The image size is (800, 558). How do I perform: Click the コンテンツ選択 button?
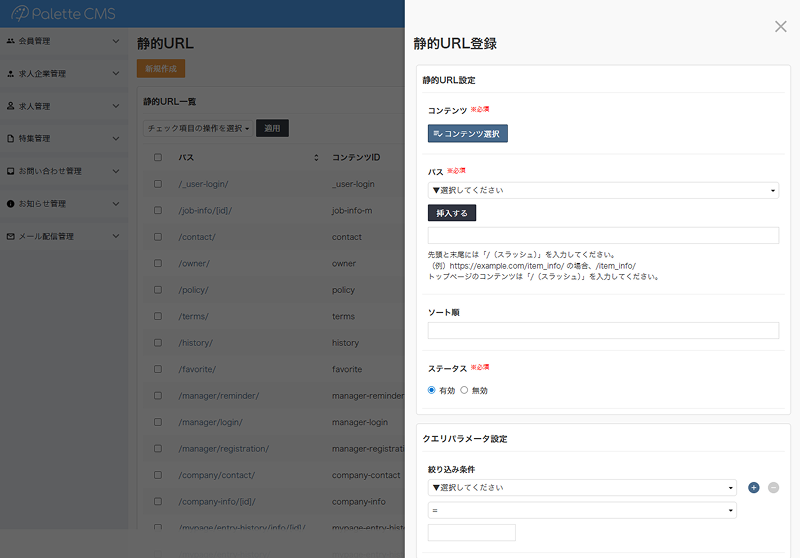(468, 134)
